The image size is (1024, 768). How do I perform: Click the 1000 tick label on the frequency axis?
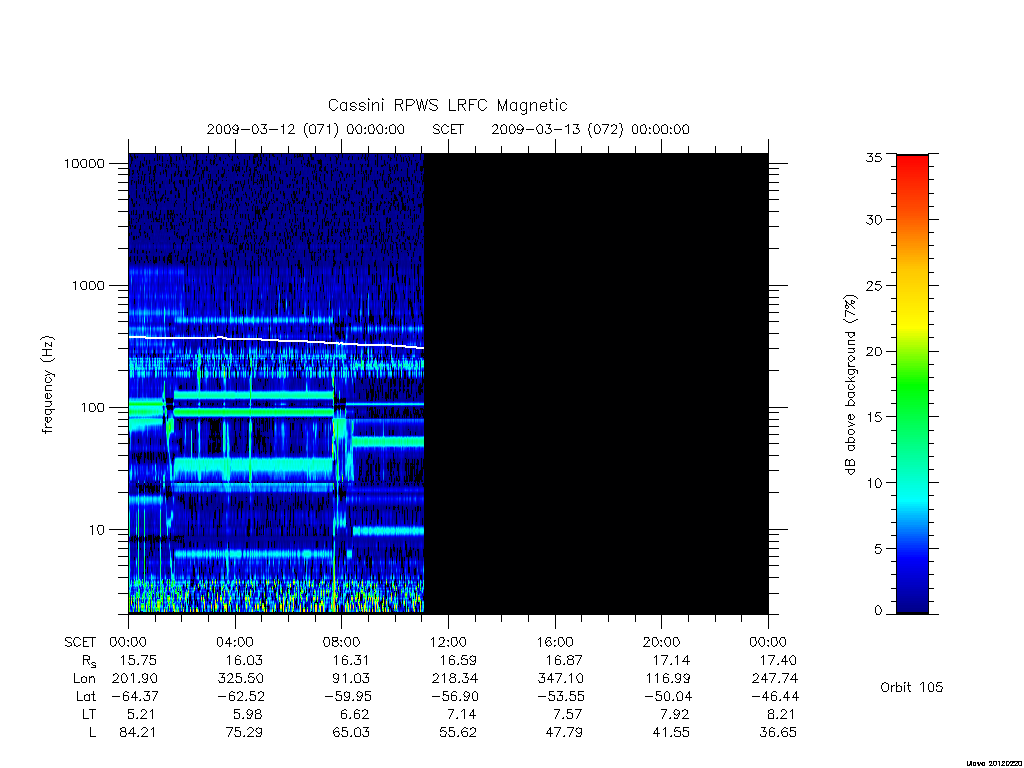[x=88, y=285]
